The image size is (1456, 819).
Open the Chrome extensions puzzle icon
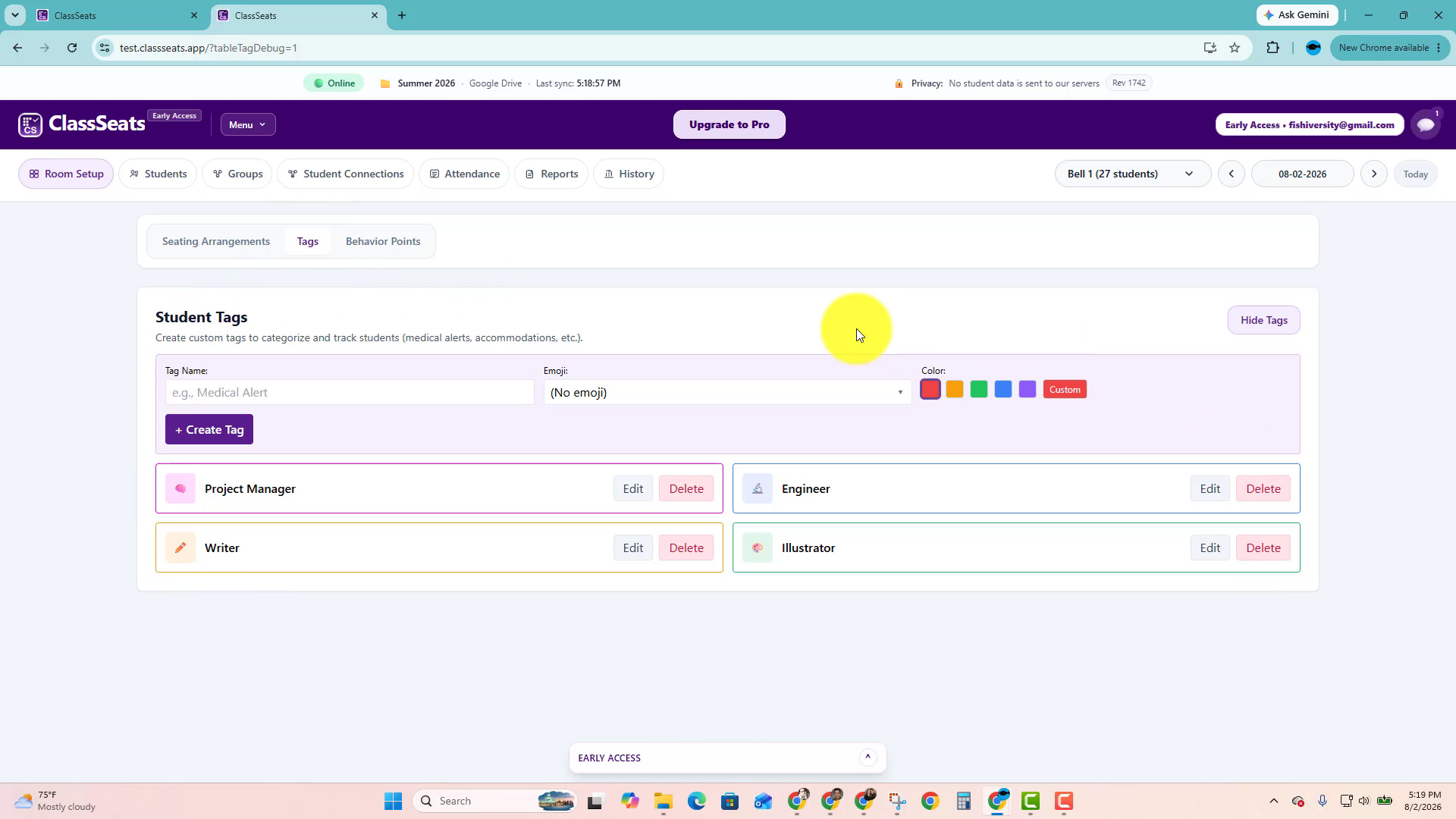click(1272, 48)
